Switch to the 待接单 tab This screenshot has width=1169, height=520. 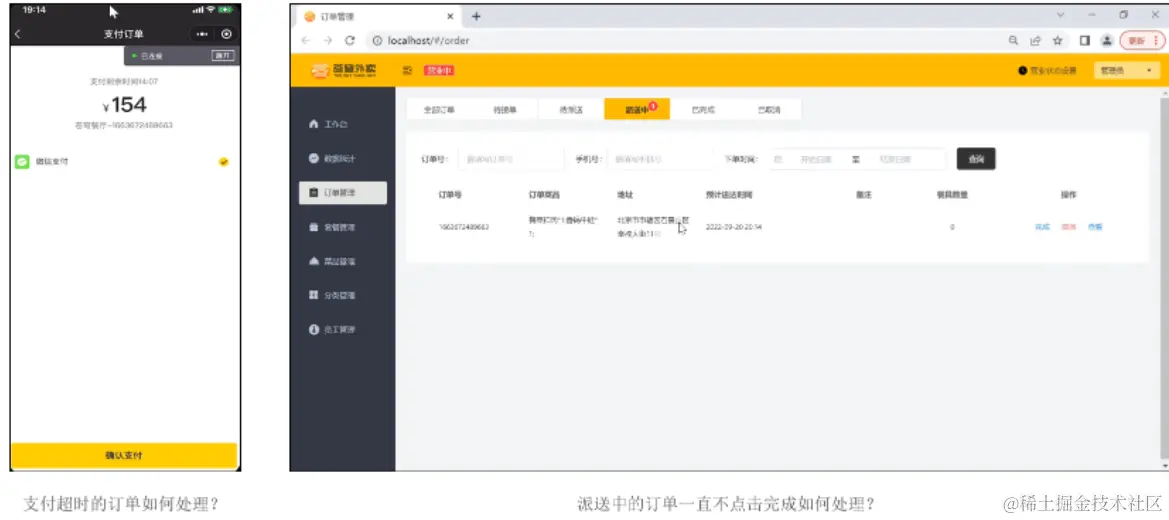[505, 109]
